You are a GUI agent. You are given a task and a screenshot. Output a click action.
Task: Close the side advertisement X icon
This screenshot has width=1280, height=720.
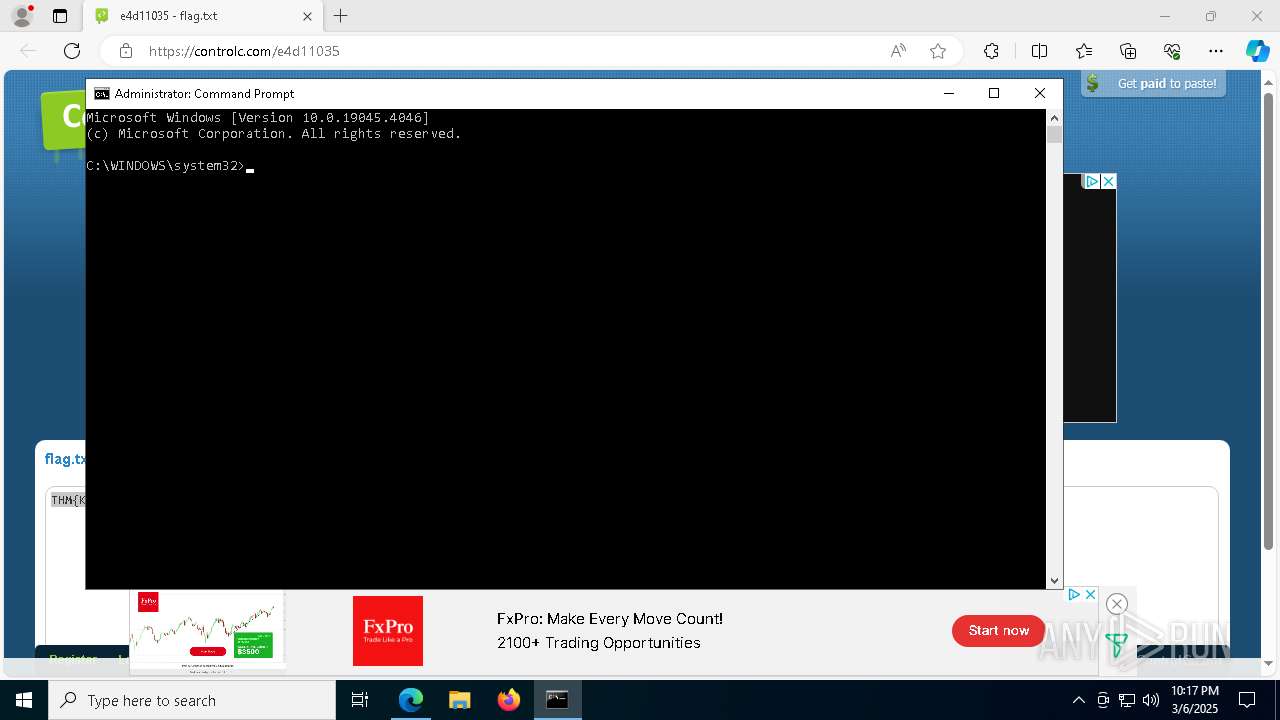1108,181
